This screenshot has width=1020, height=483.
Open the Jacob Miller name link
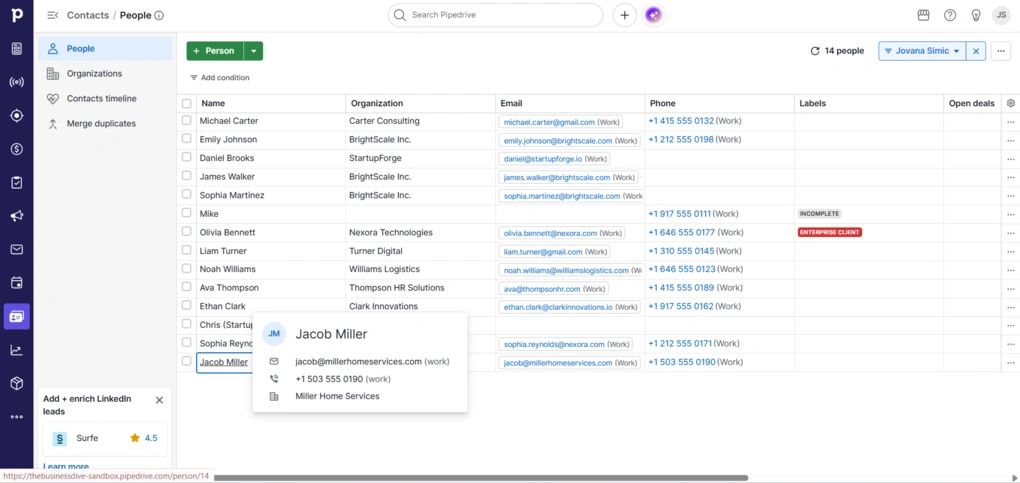click(x=224, y=362)
